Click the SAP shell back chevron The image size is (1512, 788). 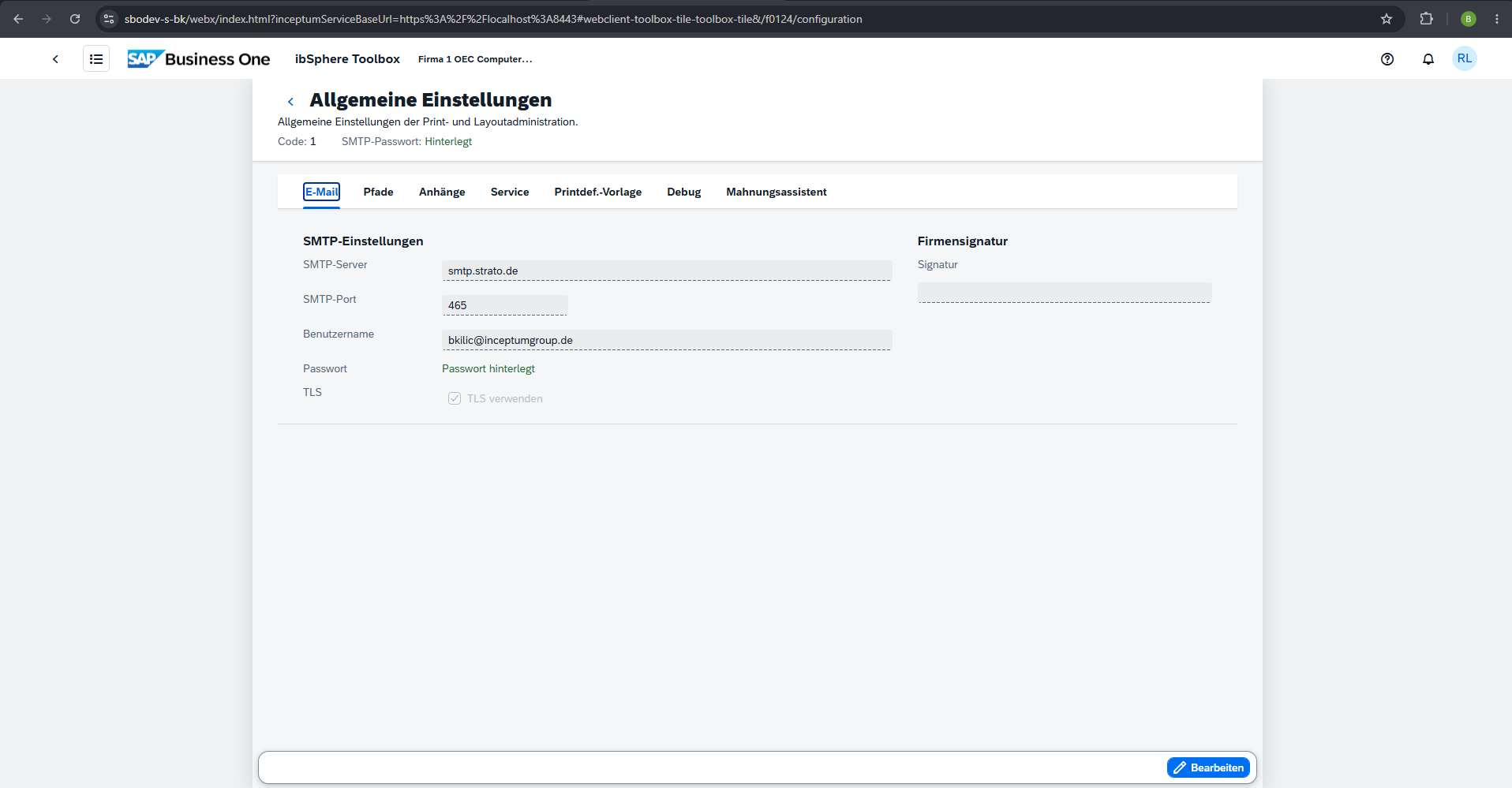pos(55,59)
